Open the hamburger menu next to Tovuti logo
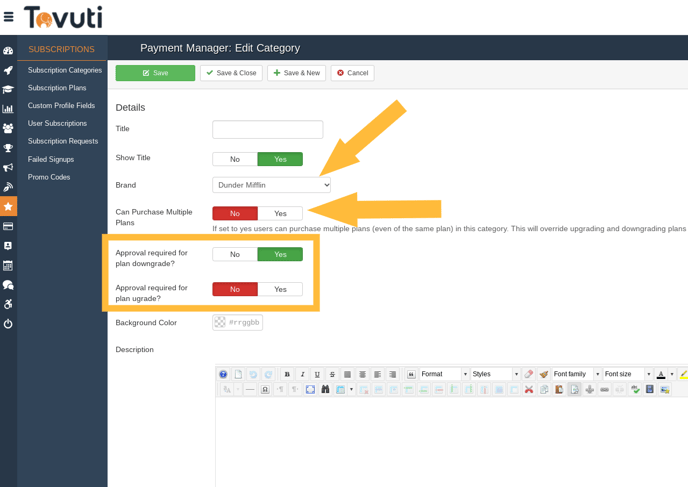688x487 pixels. click(8, 17)
